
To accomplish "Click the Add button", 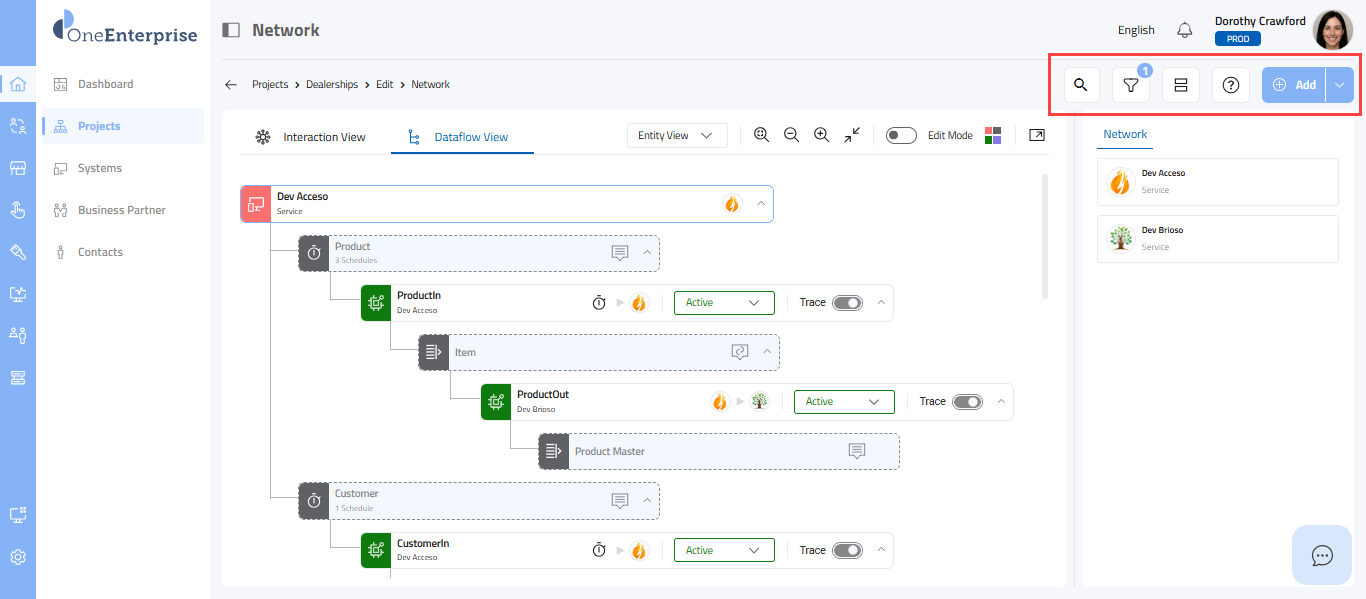I will pos(1295,86).
